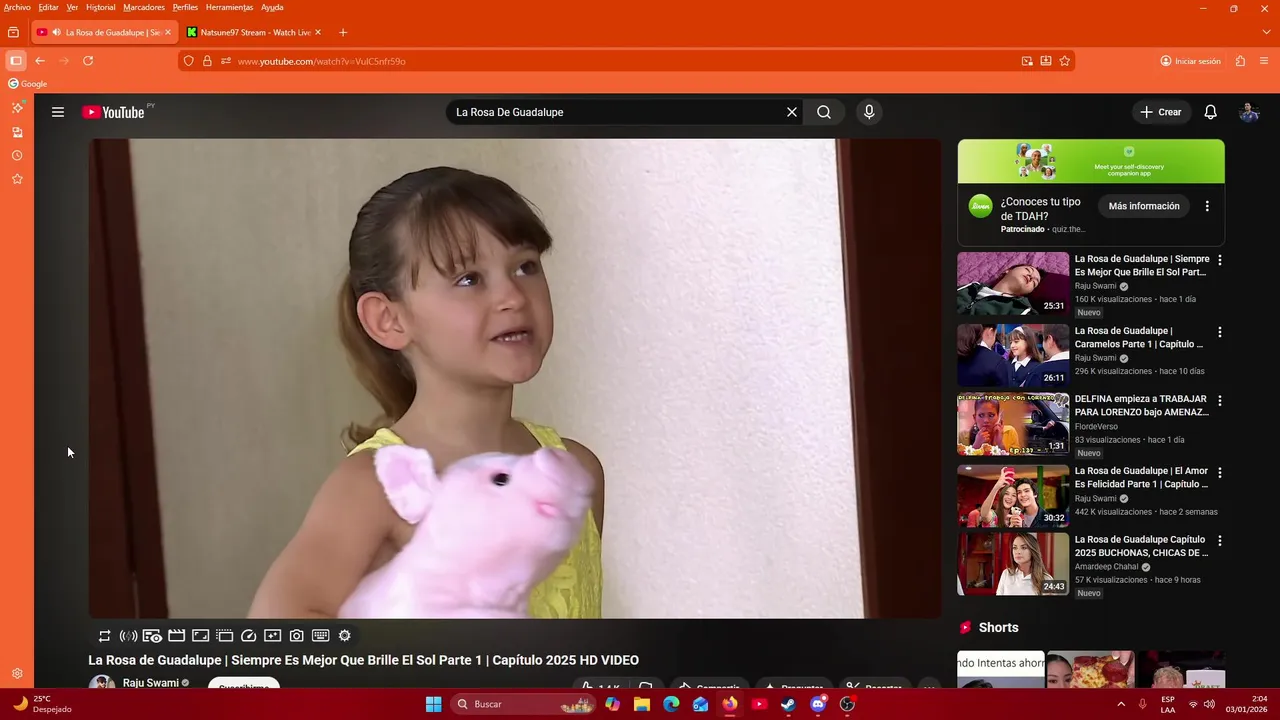1280x720 pixels.
Task: Open the 25:31 suggested video thumbnail
Action: pyautogui.click(x=1013, y=283)
